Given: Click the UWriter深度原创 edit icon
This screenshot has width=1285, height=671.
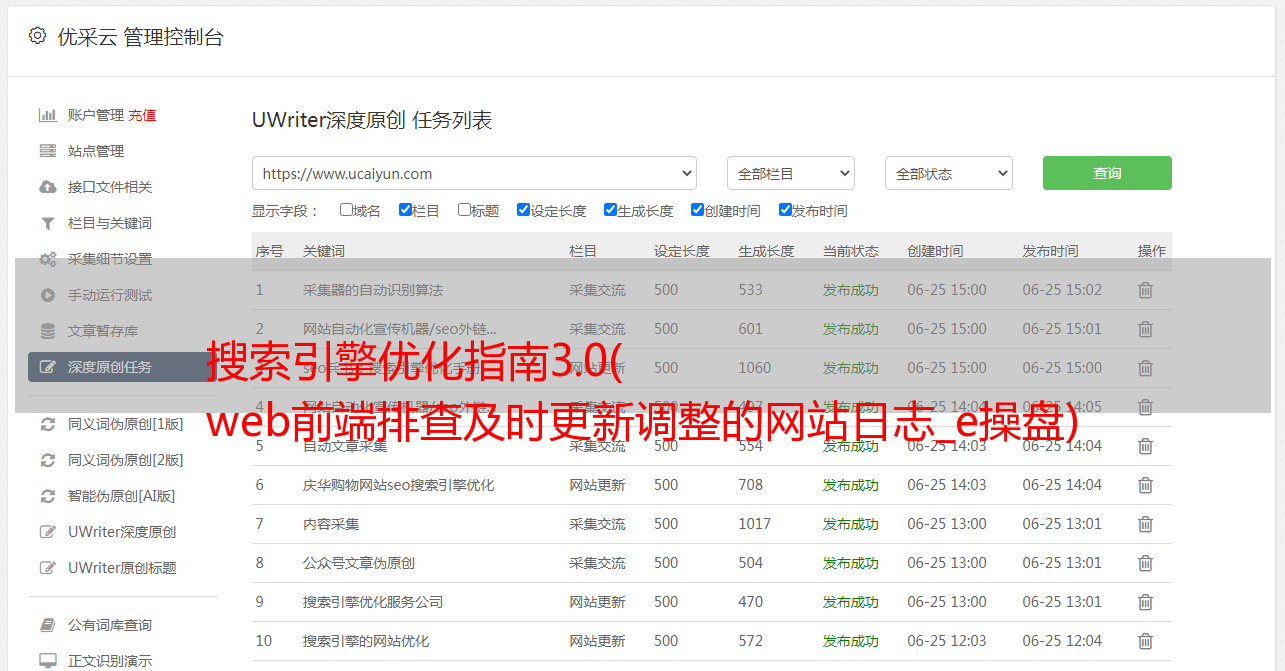Looking at the screenshot, I should pos(47,532).
